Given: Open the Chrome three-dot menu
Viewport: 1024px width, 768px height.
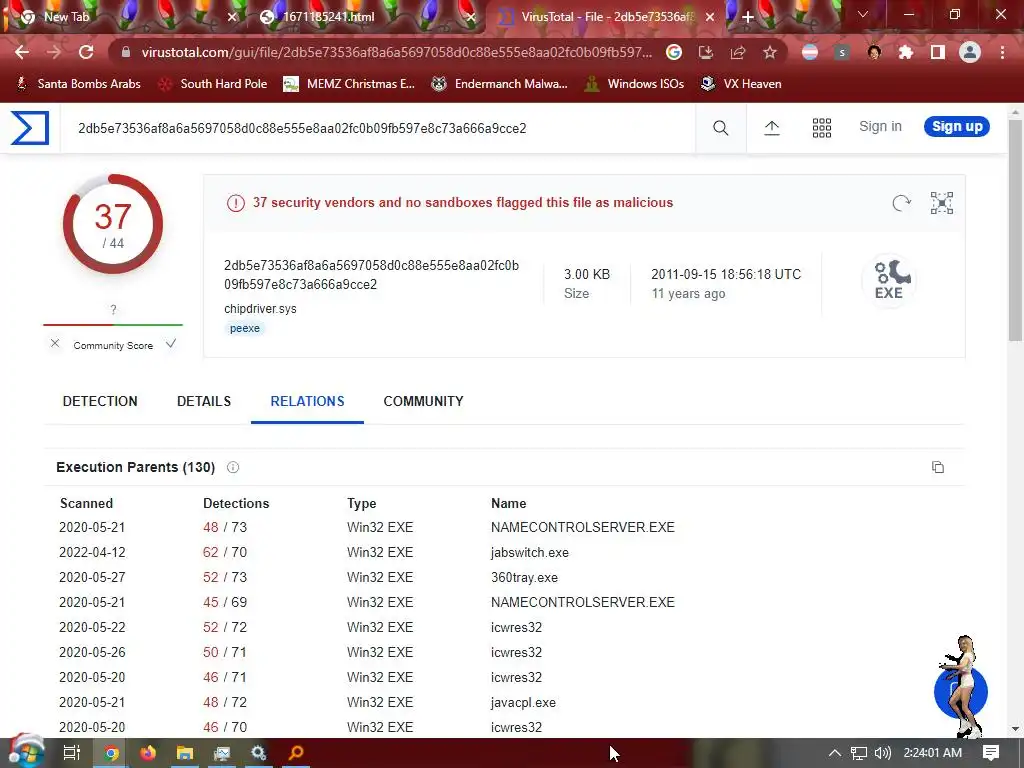Looking at the screenshot, I should (1002, 52).
